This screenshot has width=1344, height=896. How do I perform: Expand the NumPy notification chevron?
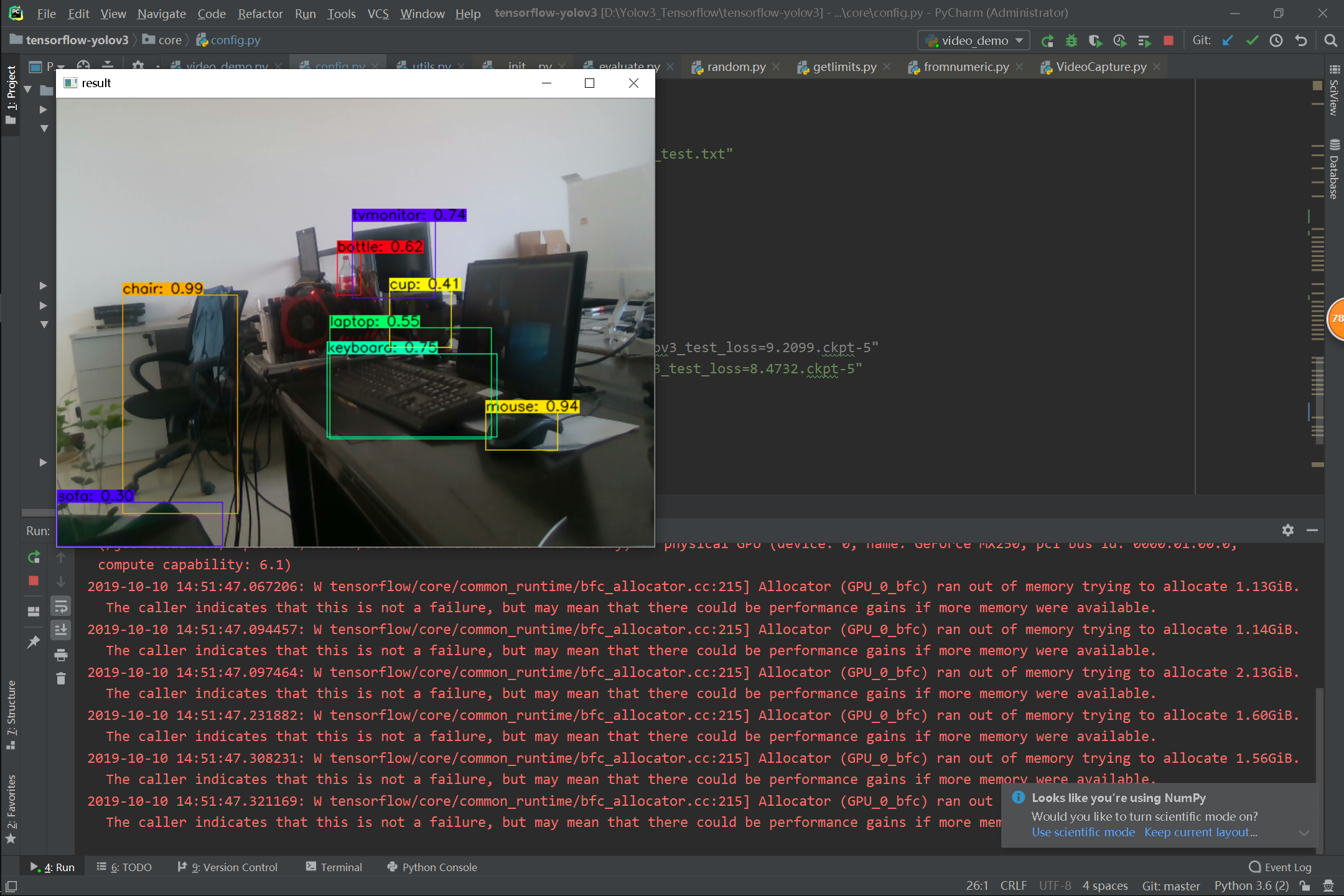point(1304,833)
